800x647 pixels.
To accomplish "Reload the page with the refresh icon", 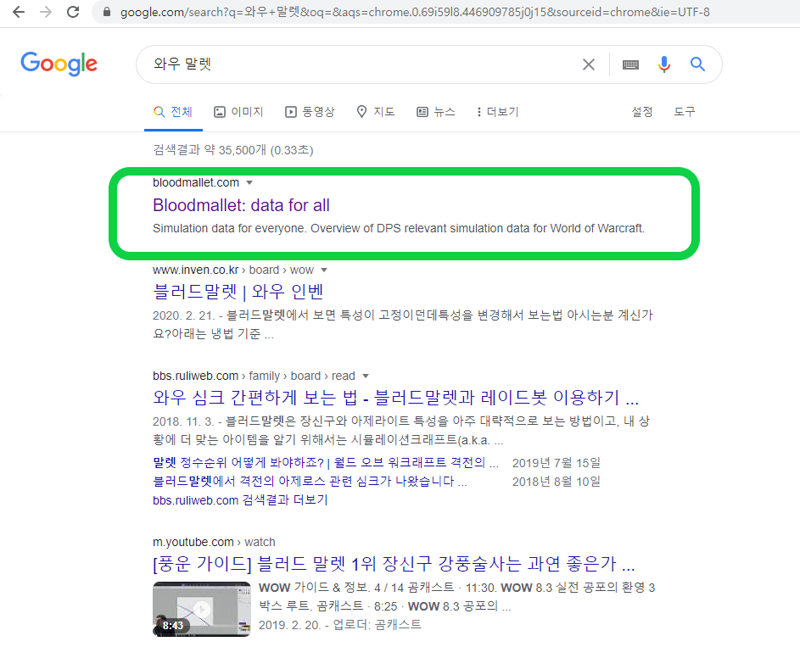I will click(73, 12).
